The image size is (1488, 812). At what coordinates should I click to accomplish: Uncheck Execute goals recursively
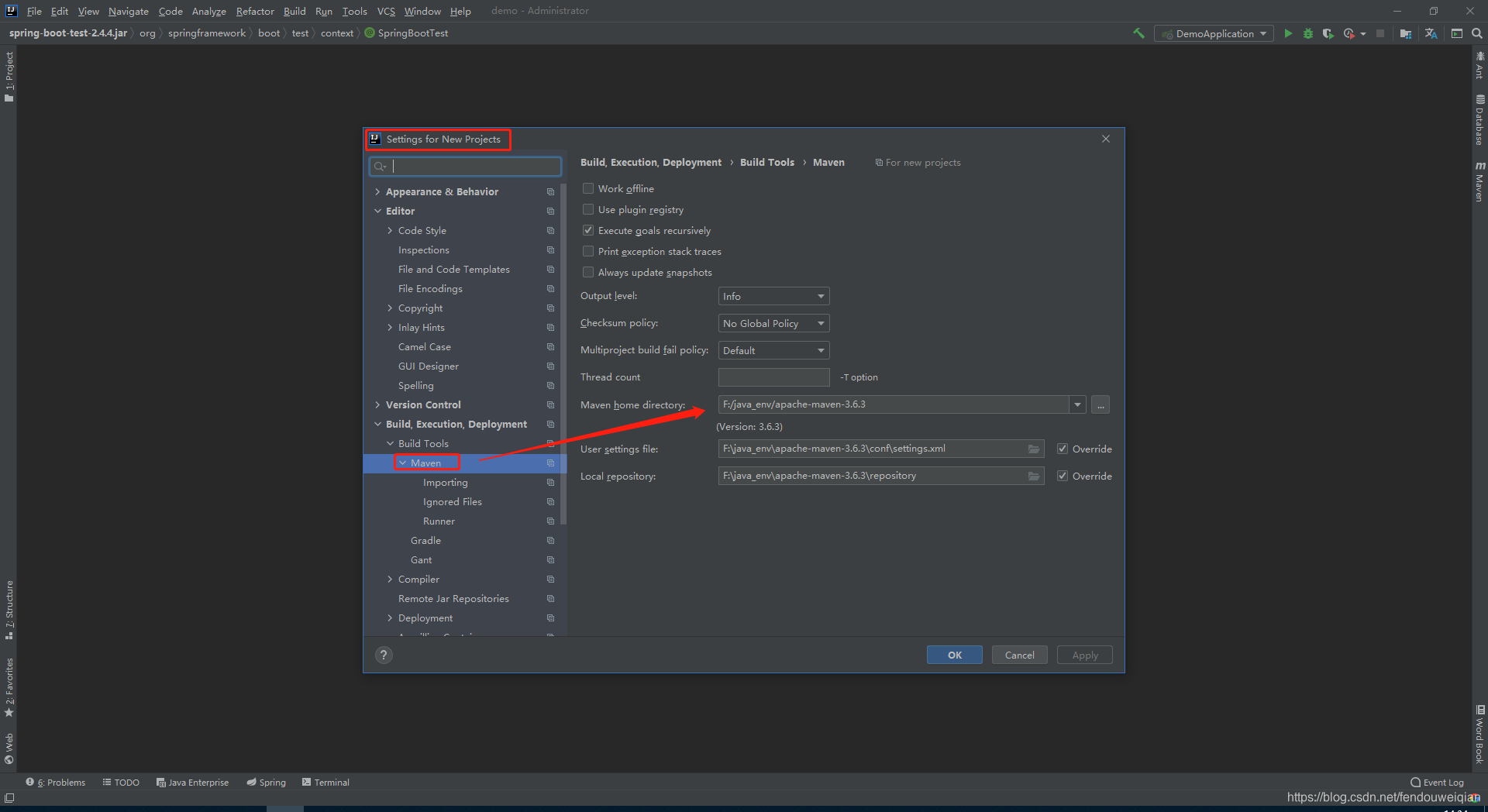(588, 230)
